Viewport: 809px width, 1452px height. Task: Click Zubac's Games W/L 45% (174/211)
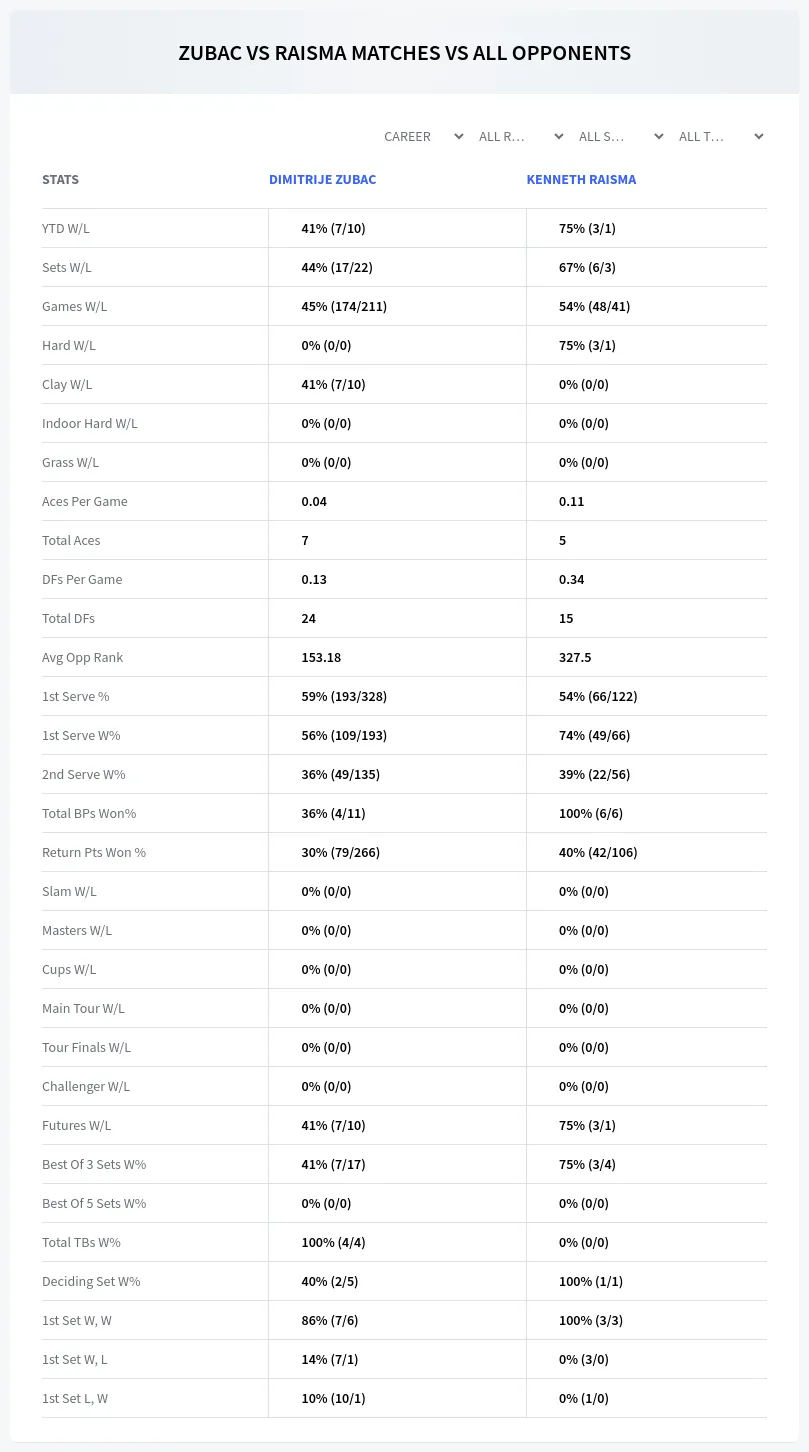(344, 306)
